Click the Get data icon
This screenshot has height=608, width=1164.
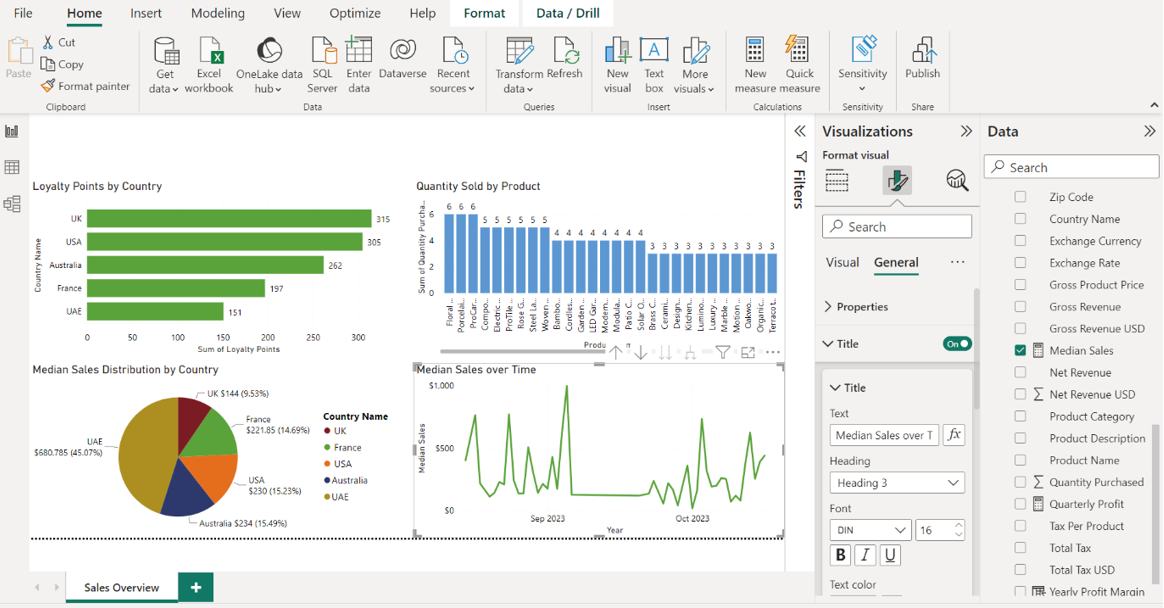[x=165, y=52]
